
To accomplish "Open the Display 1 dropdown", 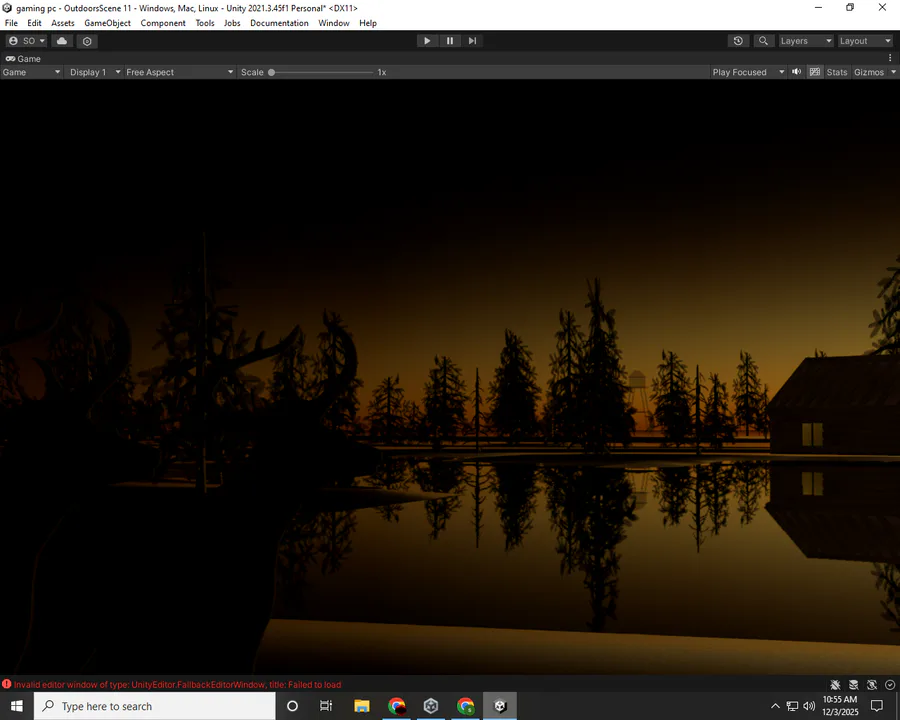I will click(94, 72).
